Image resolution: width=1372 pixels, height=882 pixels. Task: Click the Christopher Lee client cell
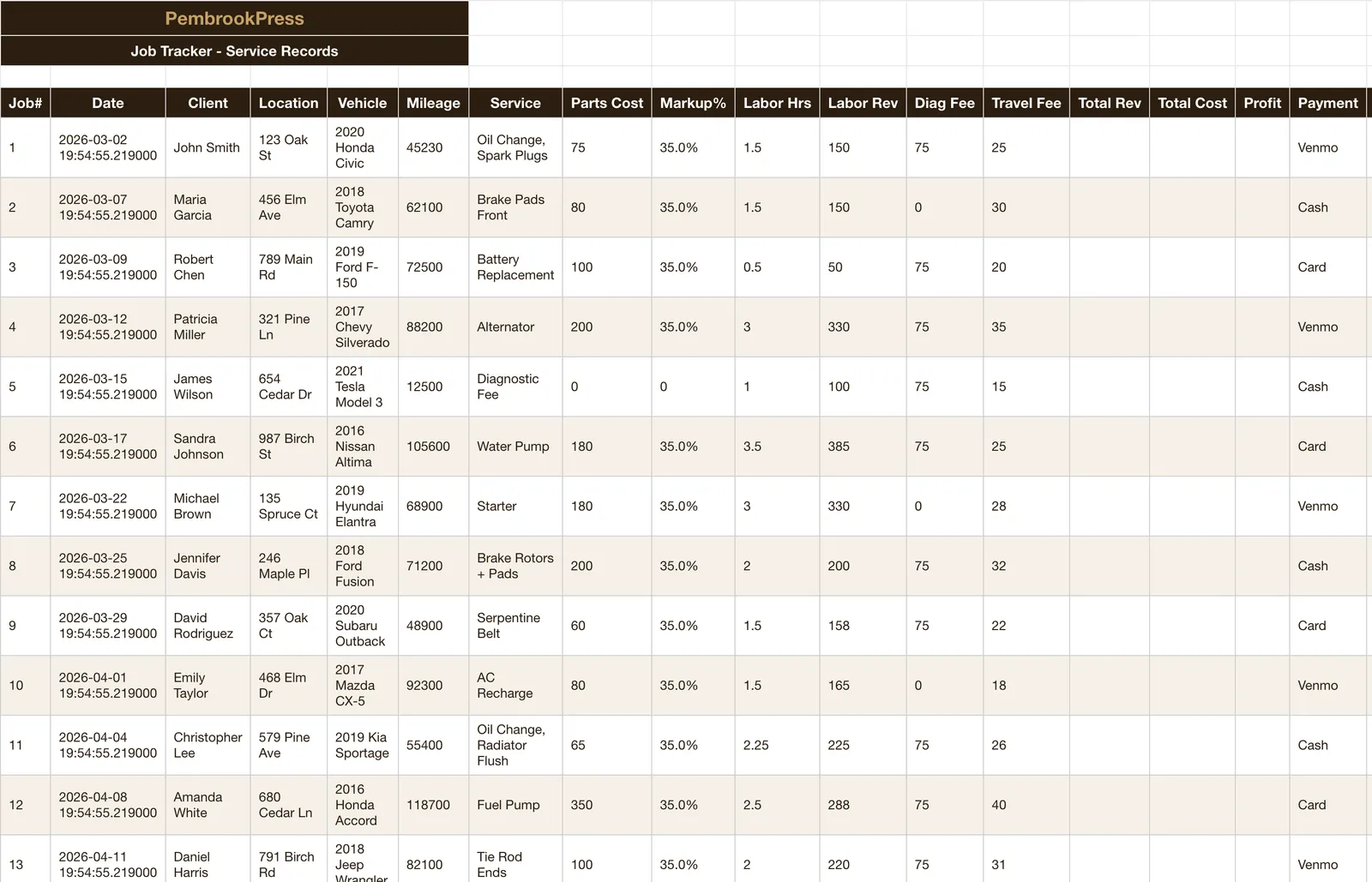point(208,745)
